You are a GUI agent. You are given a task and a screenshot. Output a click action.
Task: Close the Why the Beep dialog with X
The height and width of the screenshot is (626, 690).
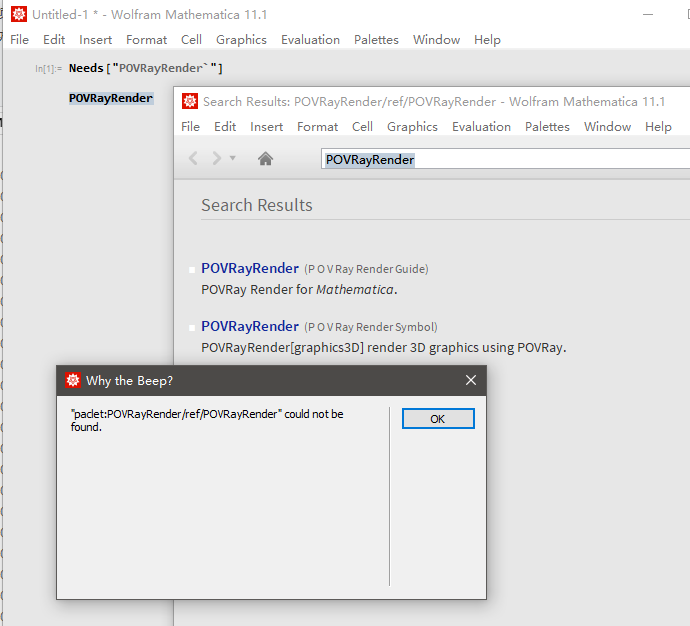coord(471,380)
